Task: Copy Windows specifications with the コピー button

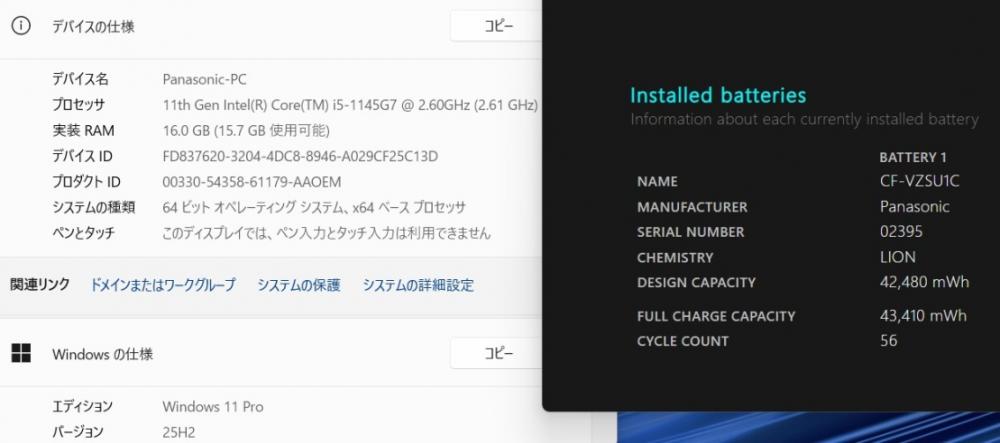Action: 496,354
